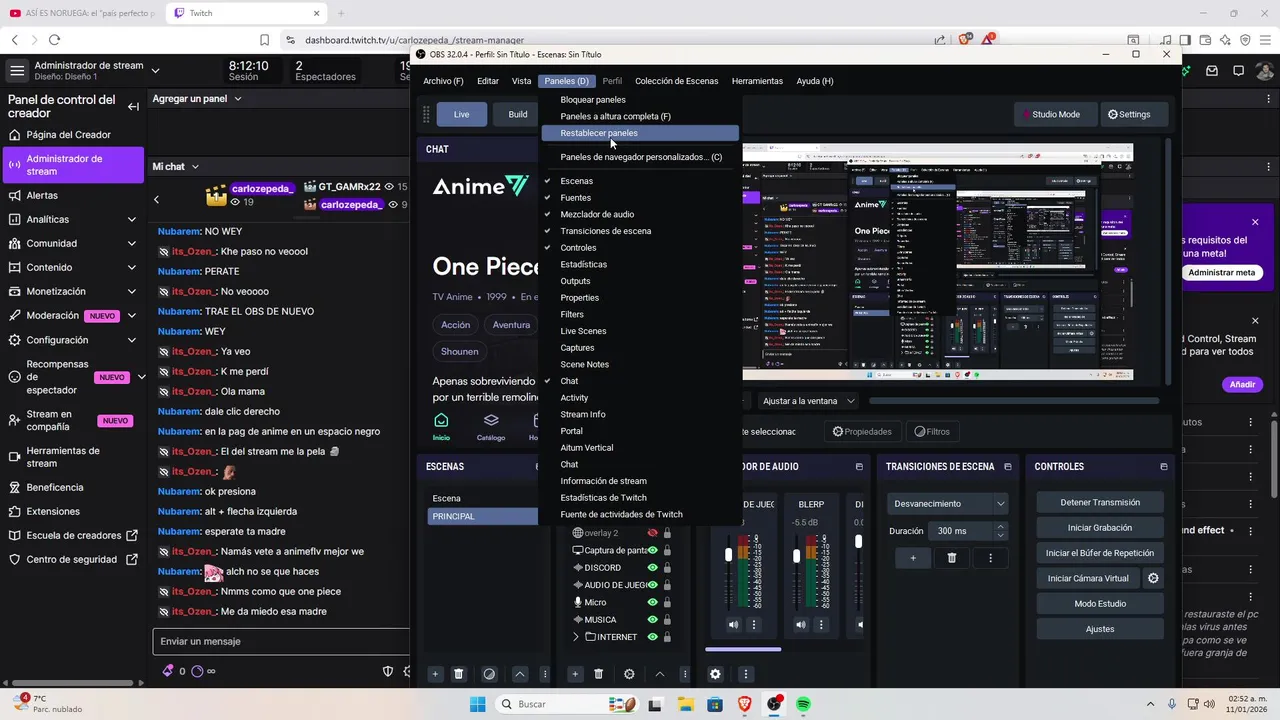Screen dimensions: 1280x720
Task: Open scene filters icon in Escenas toolbar
Action: [x=489, y=674]
